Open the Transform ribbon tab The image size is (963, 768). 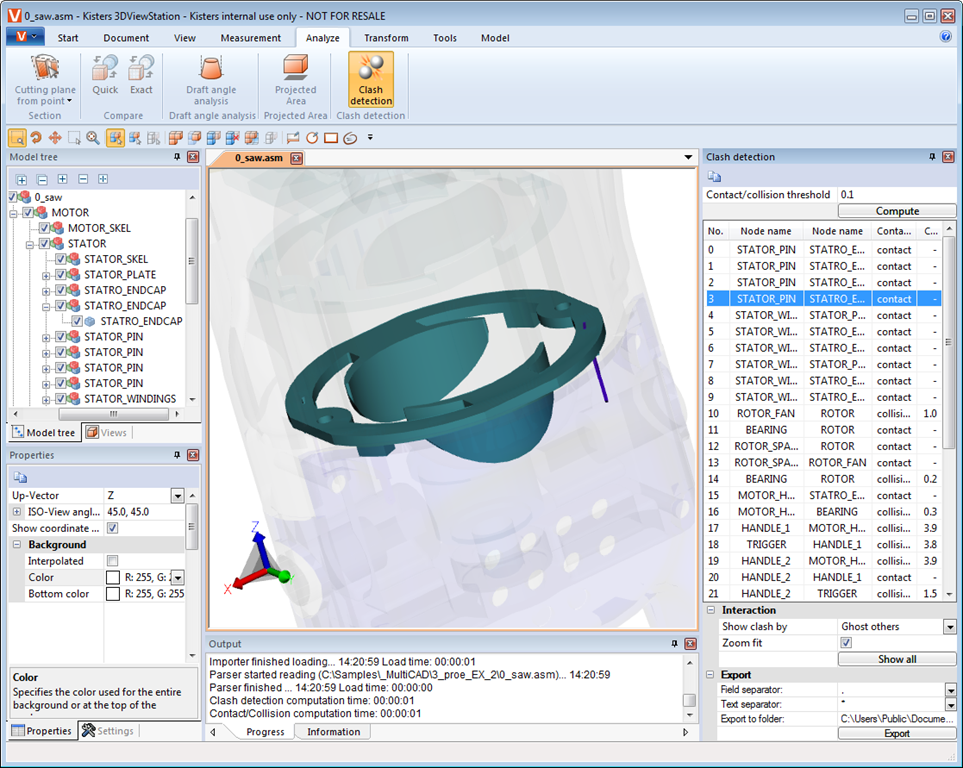tap(386, 37)
